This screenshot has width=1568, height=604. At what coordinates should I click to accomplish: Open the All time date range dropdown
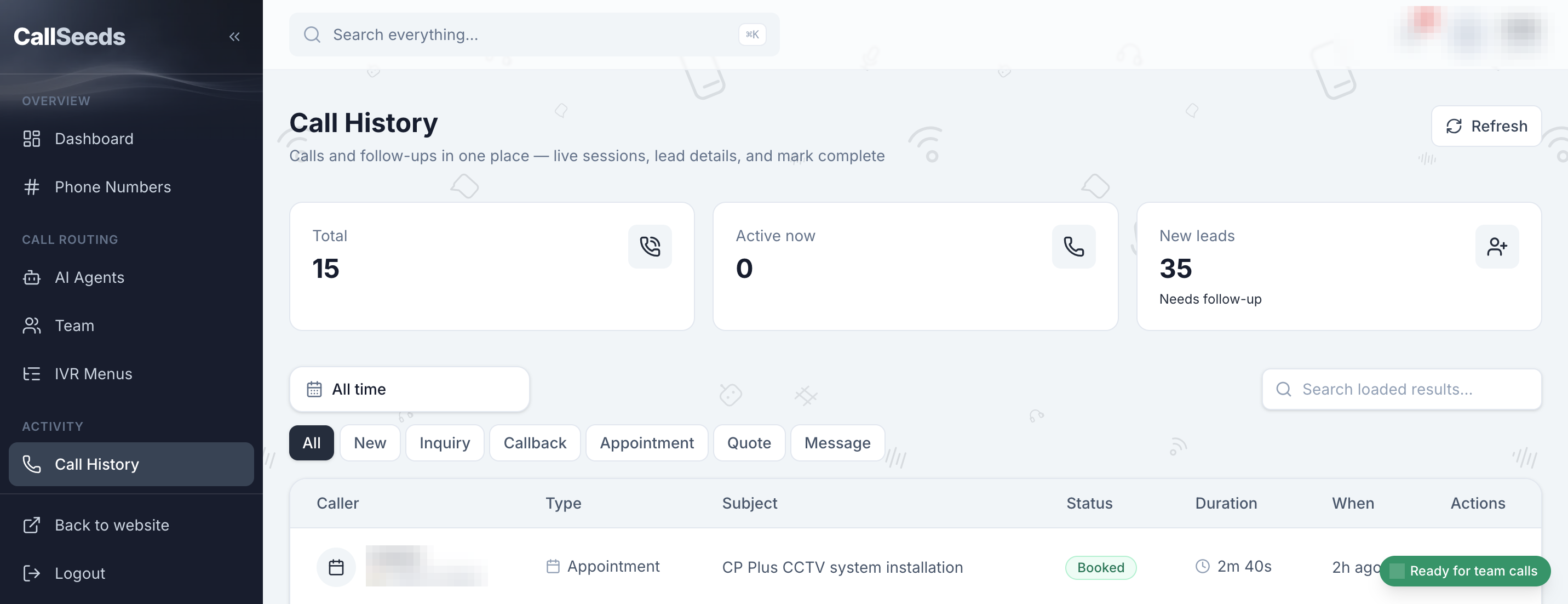(409, 389)
